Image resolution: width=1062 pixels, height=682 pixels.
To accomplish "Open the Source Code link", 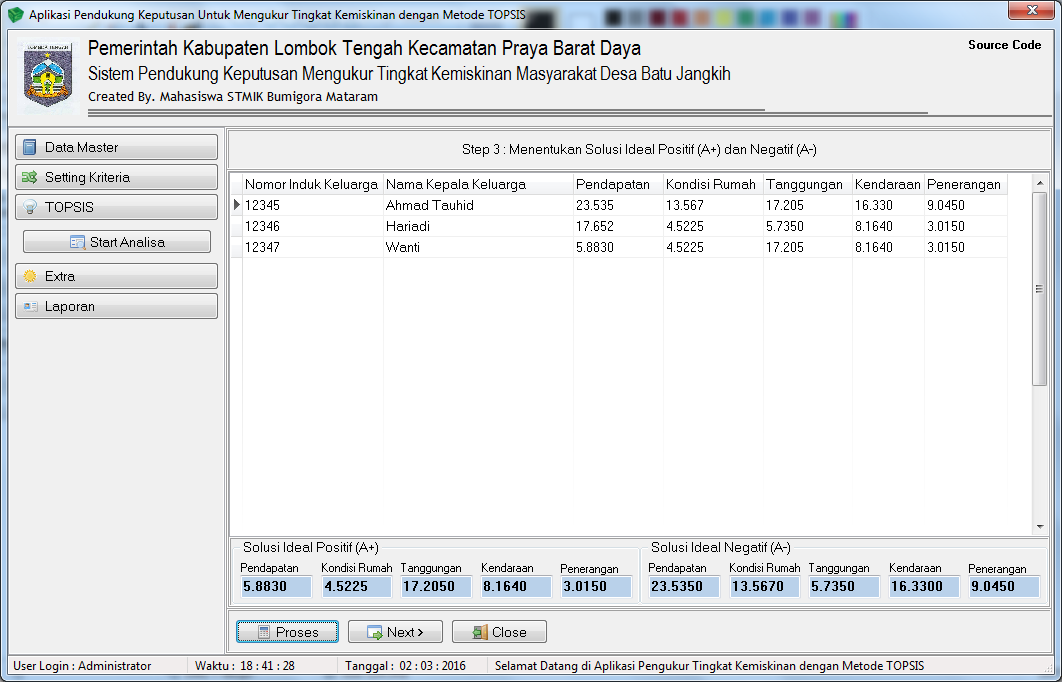I will 1004,44.
